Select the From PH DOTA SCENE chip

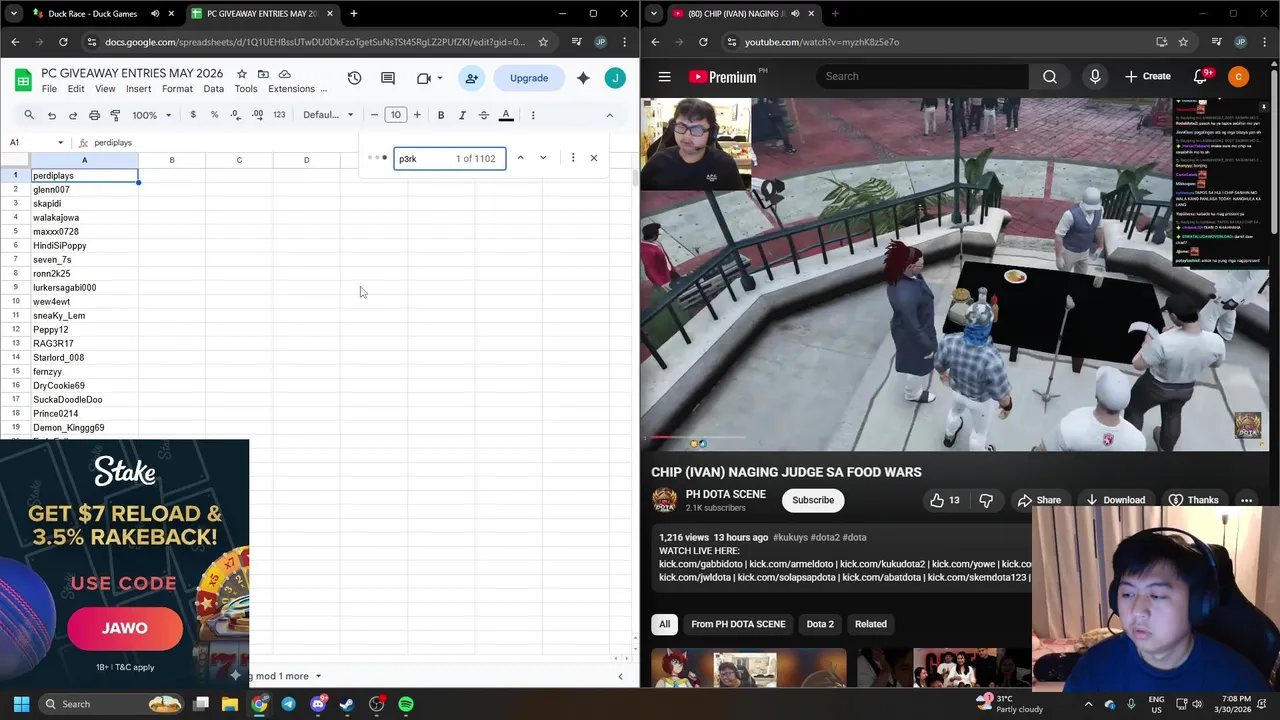click(738, 624)
